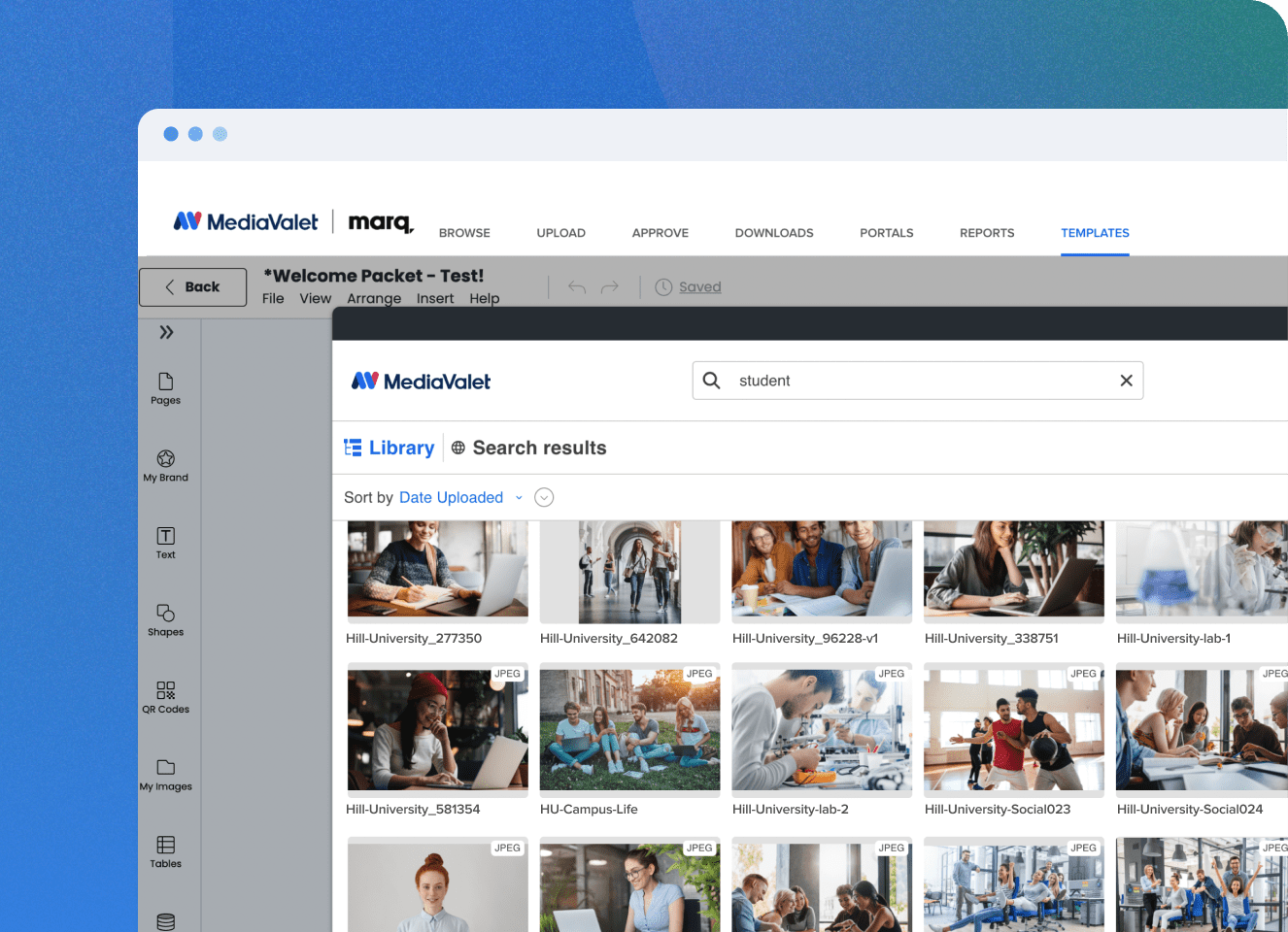Click the redo arrow in editor toolbar
The height and width of the screenshot is (932, 1288).
(x=610, y=286)
